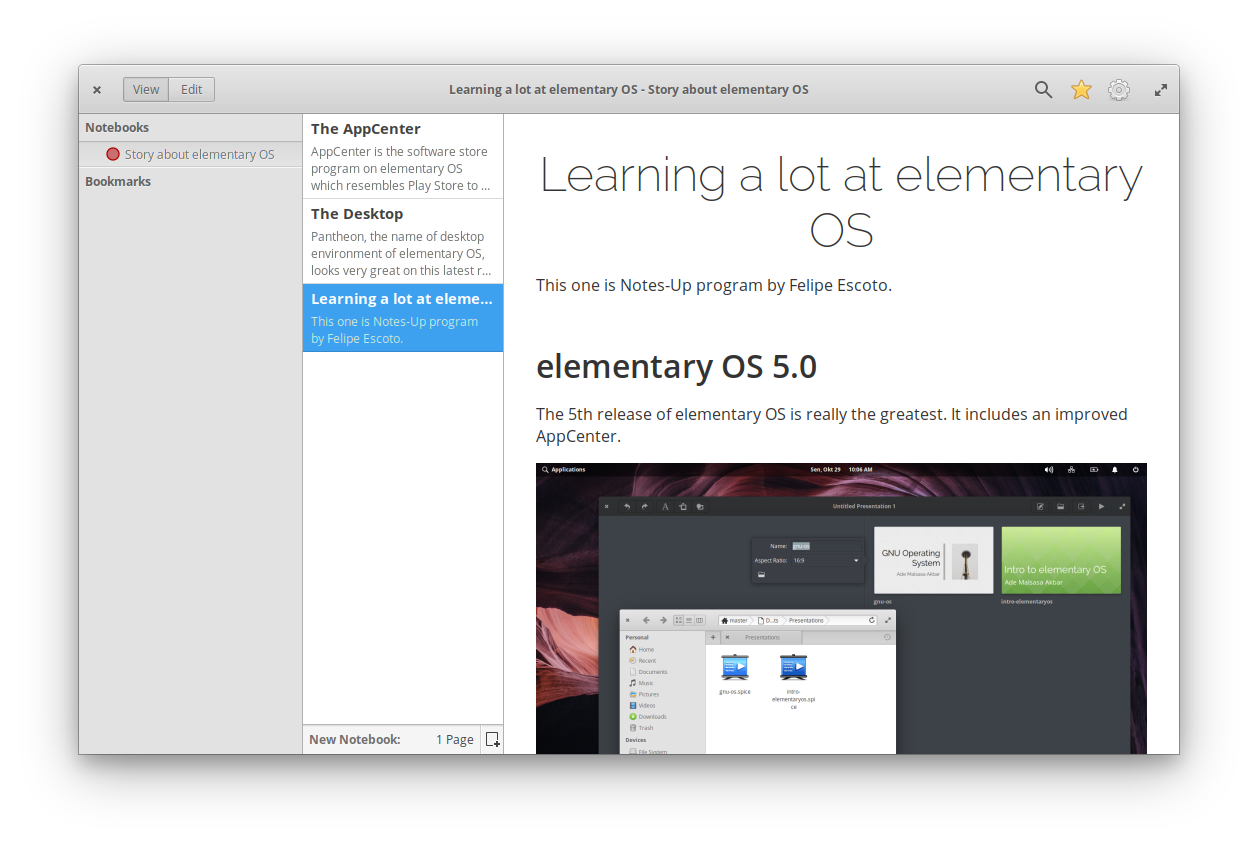Click the red notebook color circle
The image size is (1258, 847).
[x=113, y=154]
